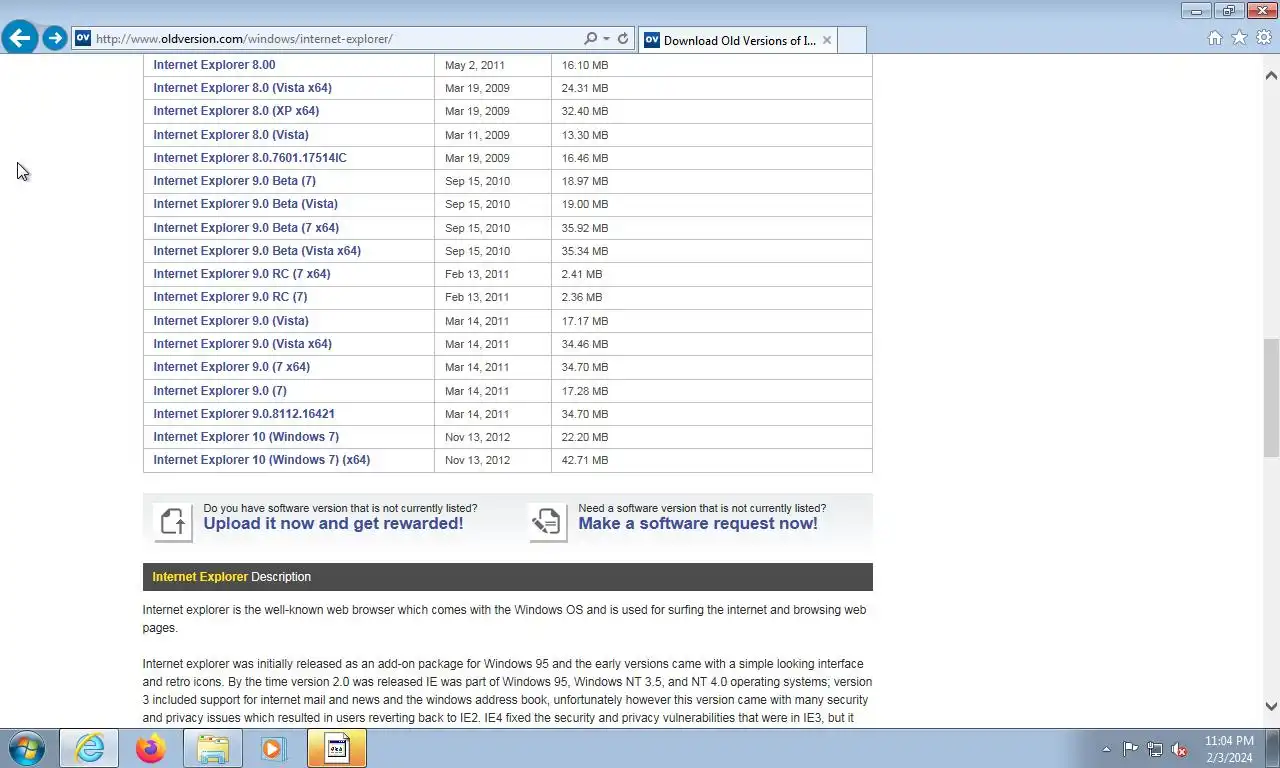Open Internet Explorer 8.00 link

(214, 65)
